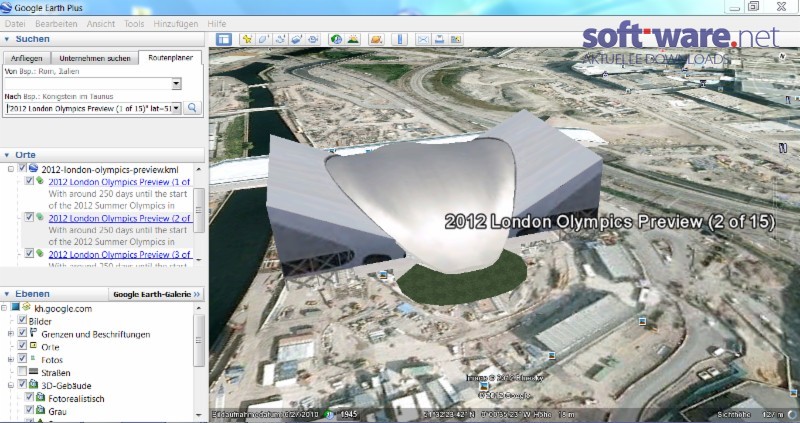Click the placemark icon of Preview (1 of

40,180
